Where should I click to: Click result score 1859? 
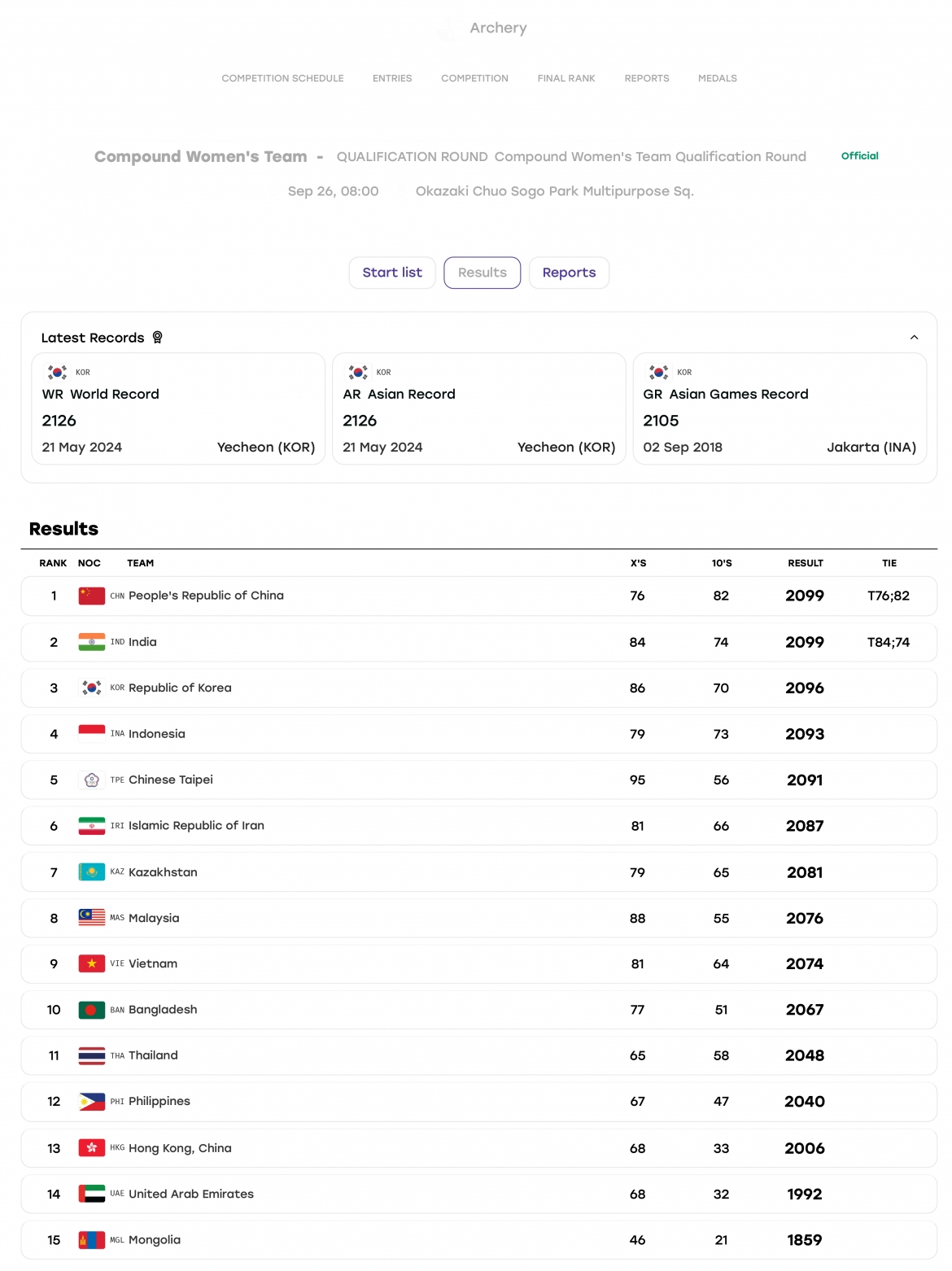point(805,1240)
